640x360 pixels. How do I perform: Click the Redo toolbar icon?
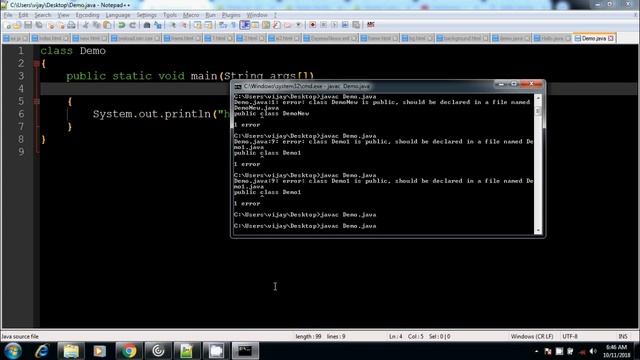(x=132, y=25)
